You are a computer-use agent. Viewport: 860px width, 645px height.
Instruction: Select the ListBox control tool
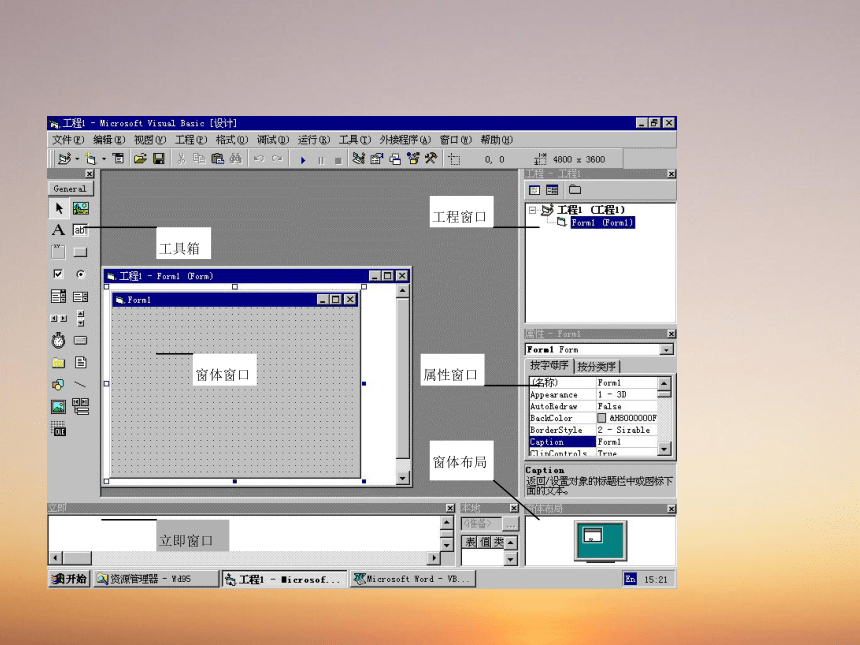pos(81,296)
